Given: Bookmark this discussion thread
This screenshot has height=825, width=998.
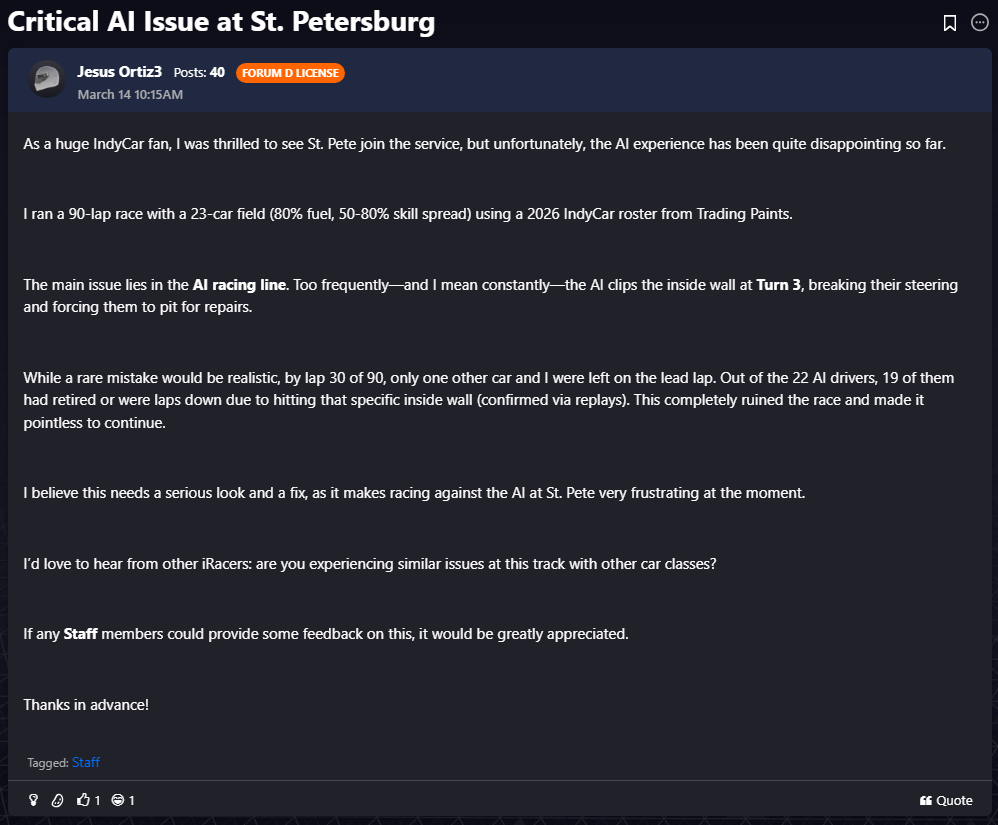Looking at the screenshot, I should (x=950, y=23).
